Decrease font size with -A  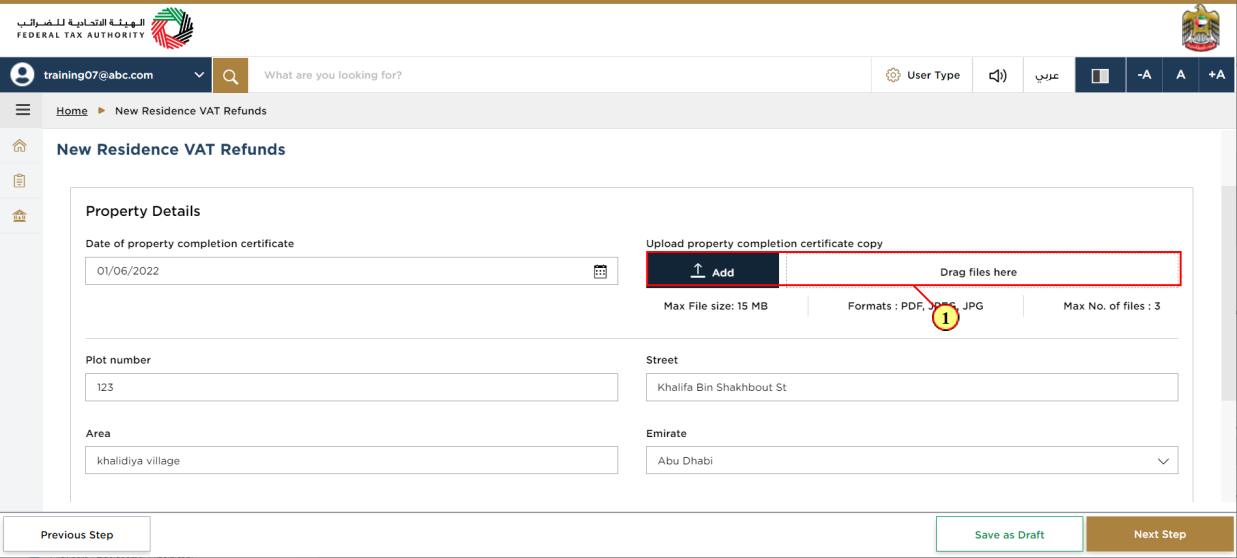pyautogui.click(x=1144, y=75)
